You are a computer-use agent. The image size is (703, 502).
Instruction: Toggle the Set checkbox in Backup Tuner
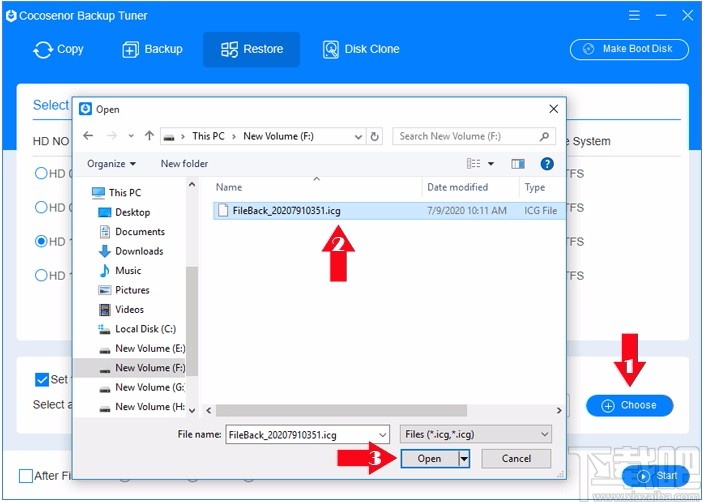pyautogui.click(x=42, y=380)
